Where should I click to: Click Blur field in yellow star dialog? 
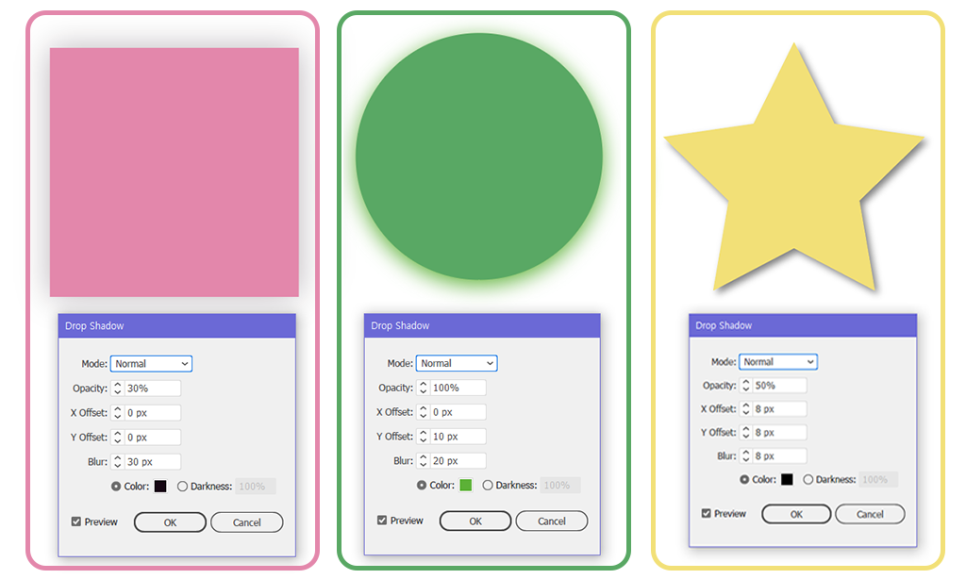click(779, 456)
